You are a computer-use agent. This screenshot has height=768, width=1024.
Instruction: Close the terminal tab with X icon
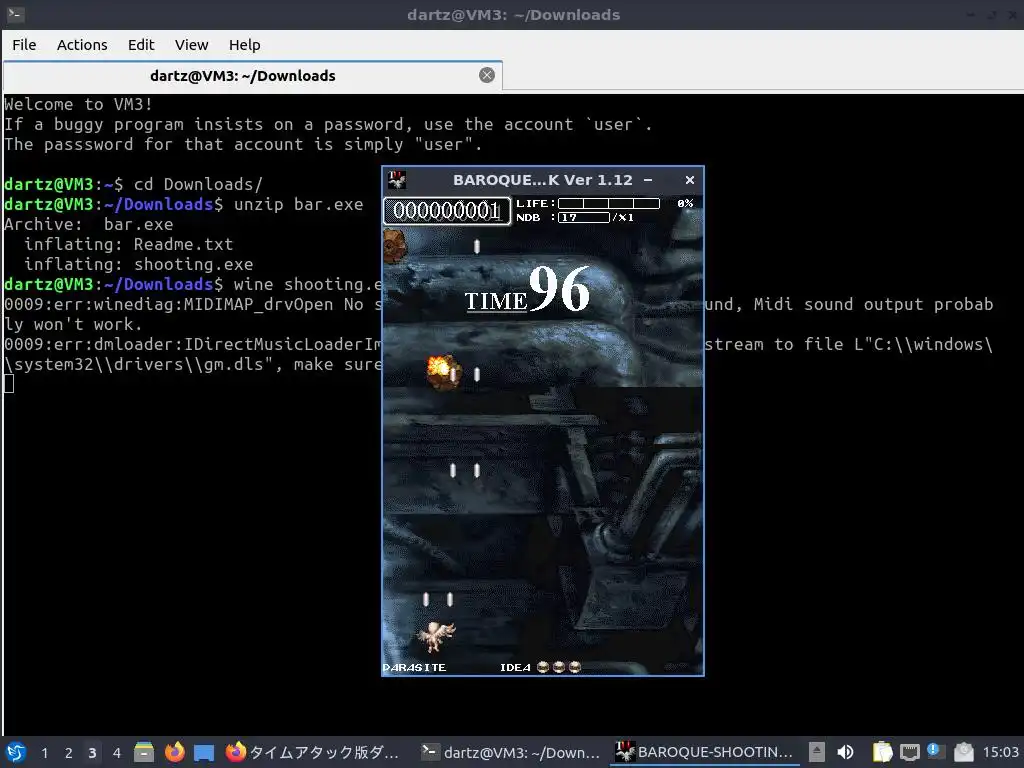tap(487, 75)
